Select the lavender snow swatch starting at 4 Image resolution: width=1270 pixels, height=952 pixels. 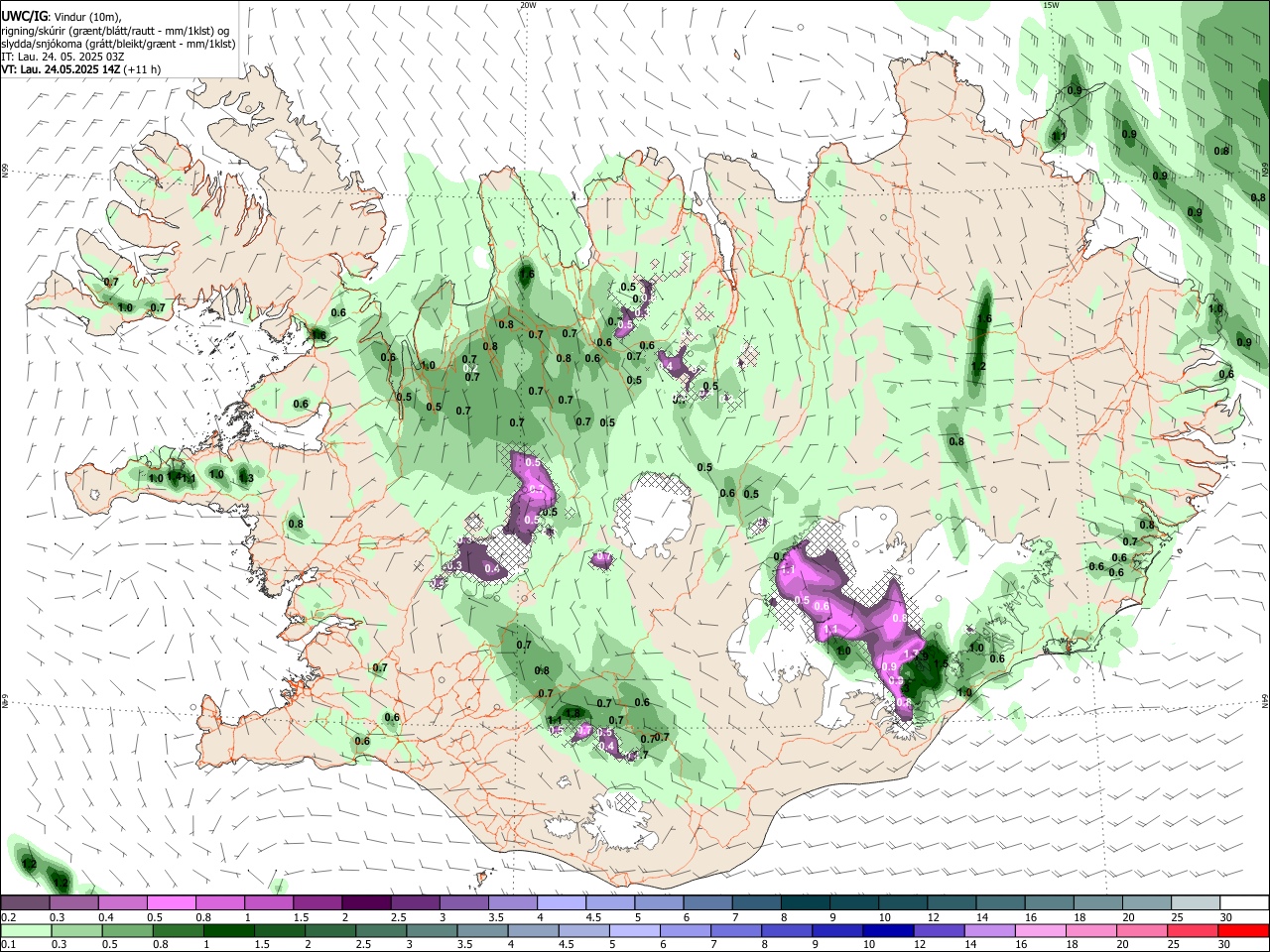(561, 903)
